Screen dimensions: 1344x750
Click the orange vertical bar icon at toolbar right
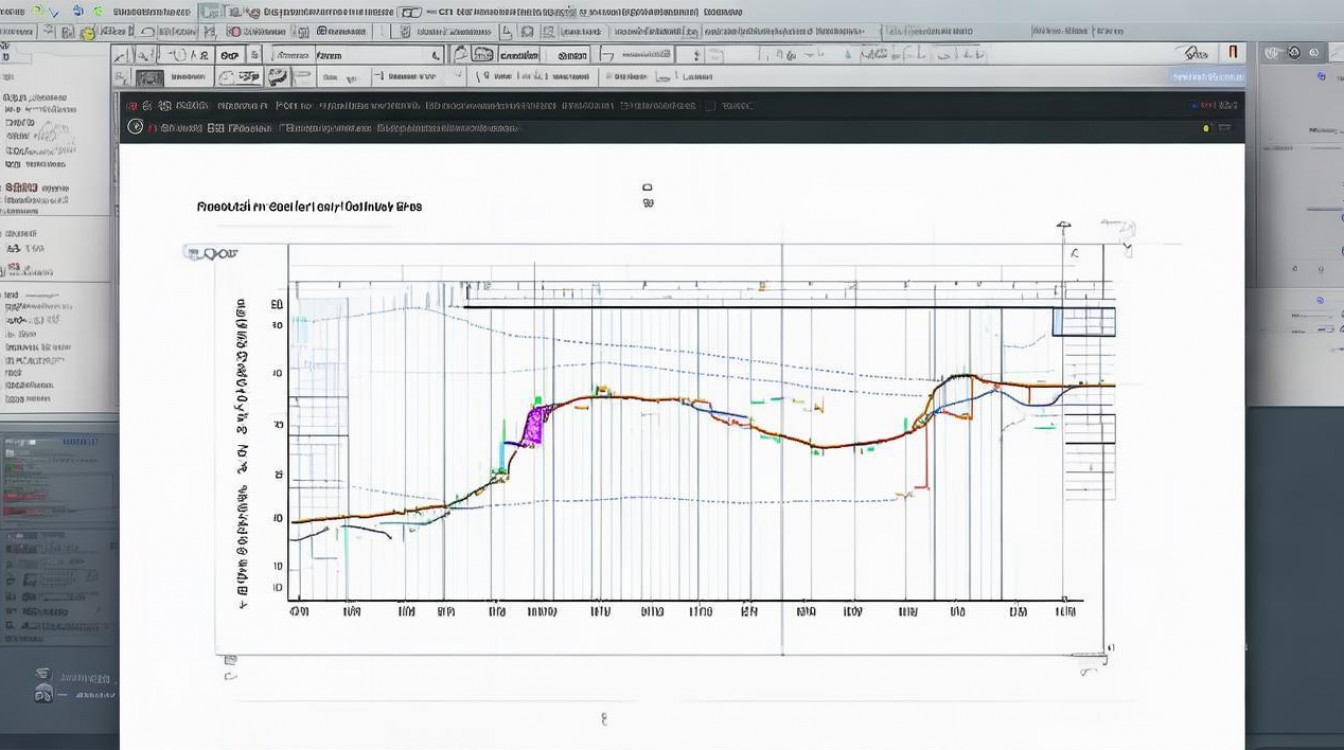[x=1233, y=52]
